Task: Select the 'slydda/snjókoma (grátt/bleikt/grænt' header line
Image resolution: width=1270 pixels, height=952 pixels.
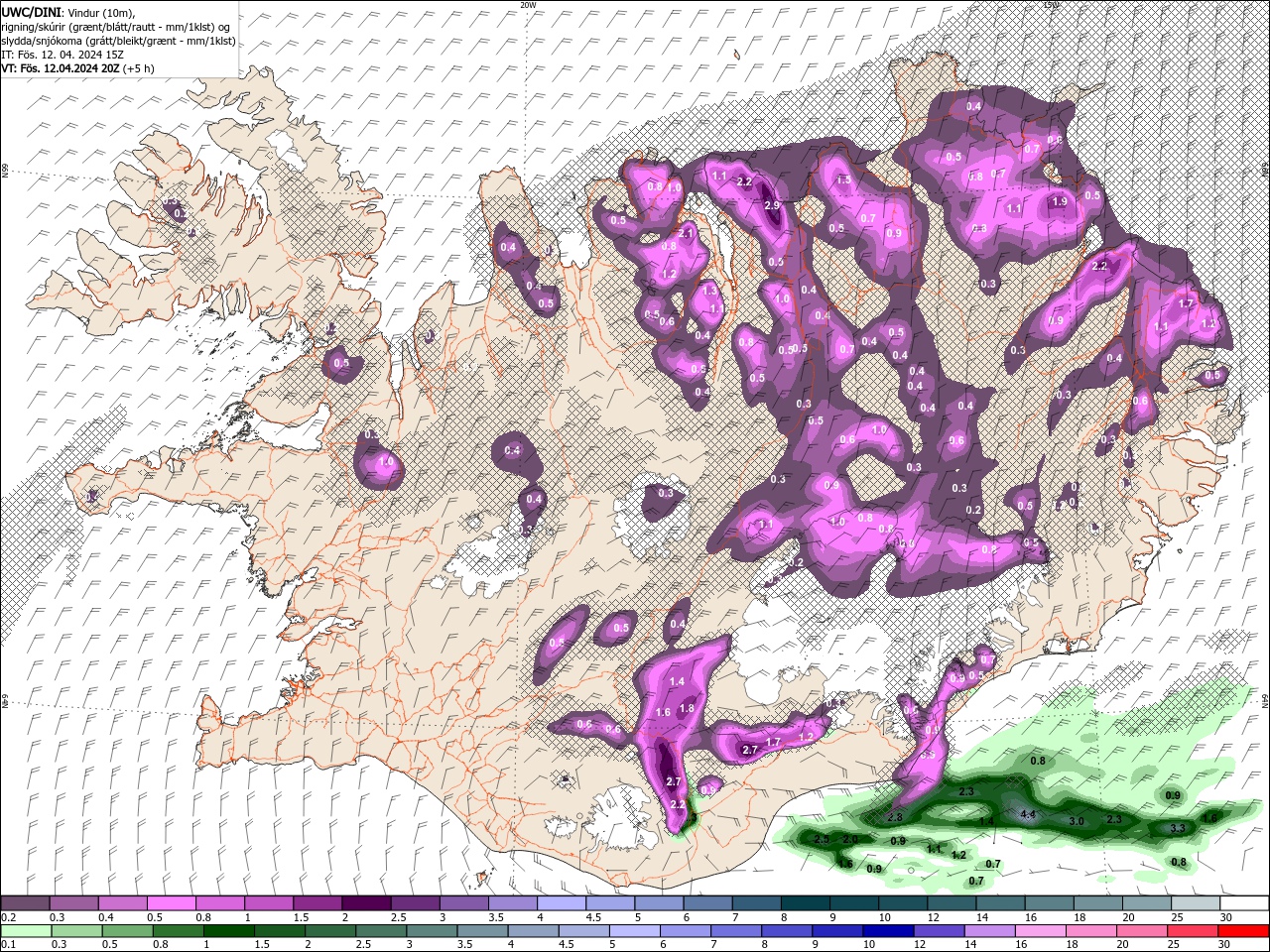Action: tap(117, 41)
